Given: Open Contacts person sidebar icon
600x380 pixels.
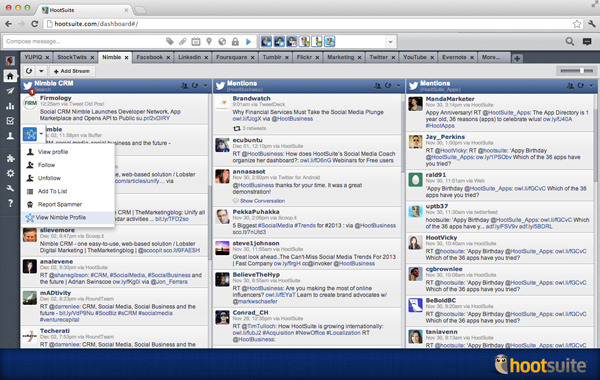Looking at the screenshot, I should pos(10,136).
